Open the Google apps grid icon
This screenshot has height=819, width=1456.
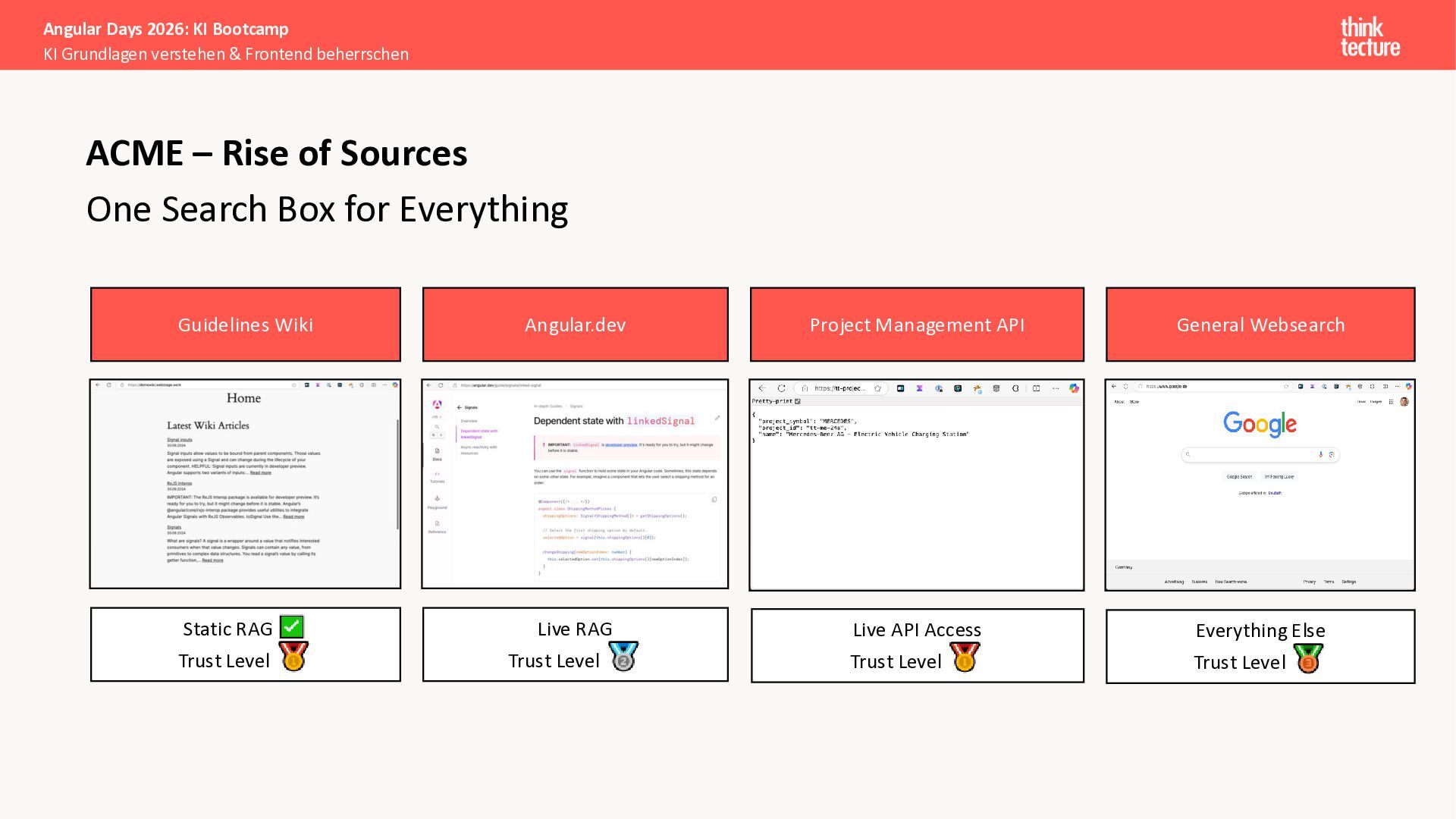1391,402
